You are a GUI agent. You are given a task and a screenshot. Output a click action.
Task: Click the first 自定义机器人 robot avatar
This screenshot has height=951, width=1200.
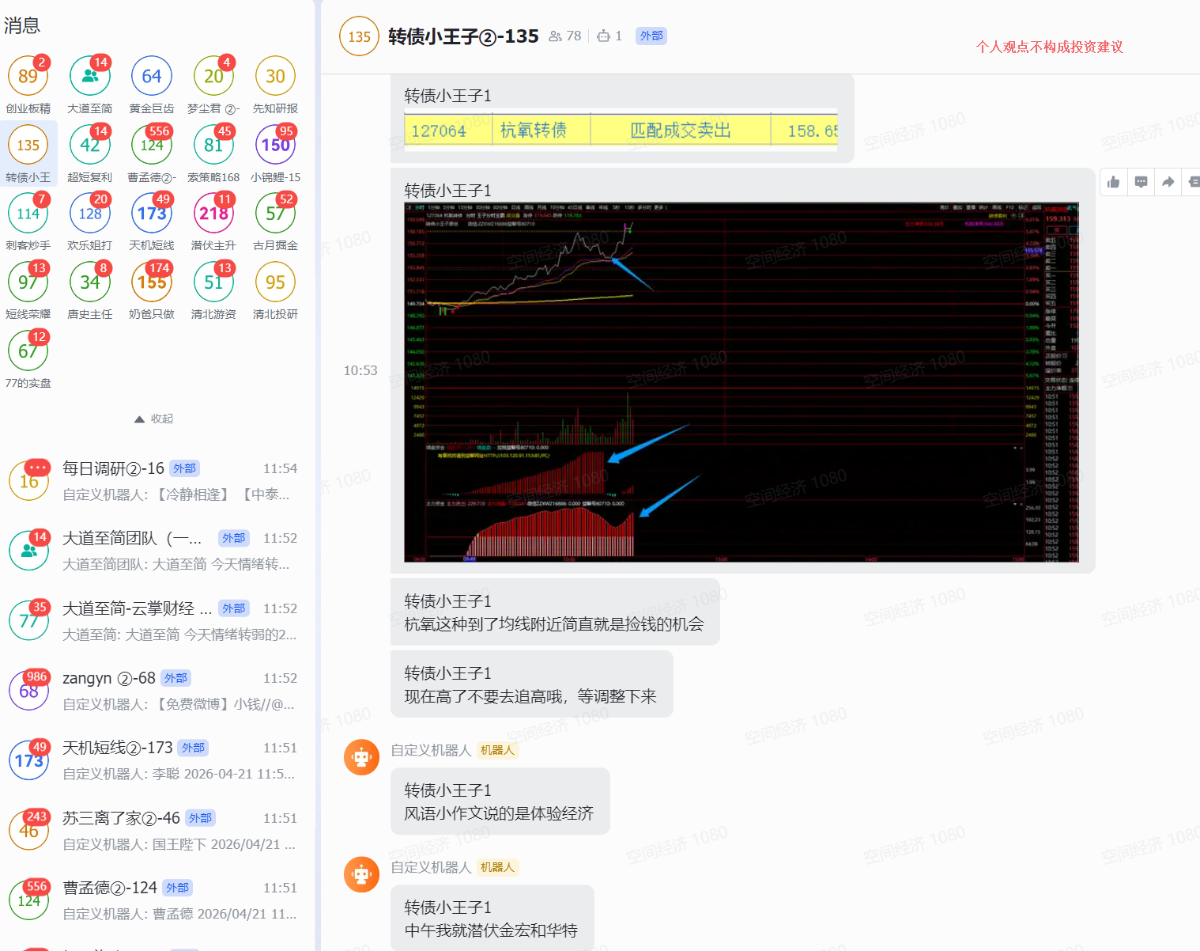362,758
